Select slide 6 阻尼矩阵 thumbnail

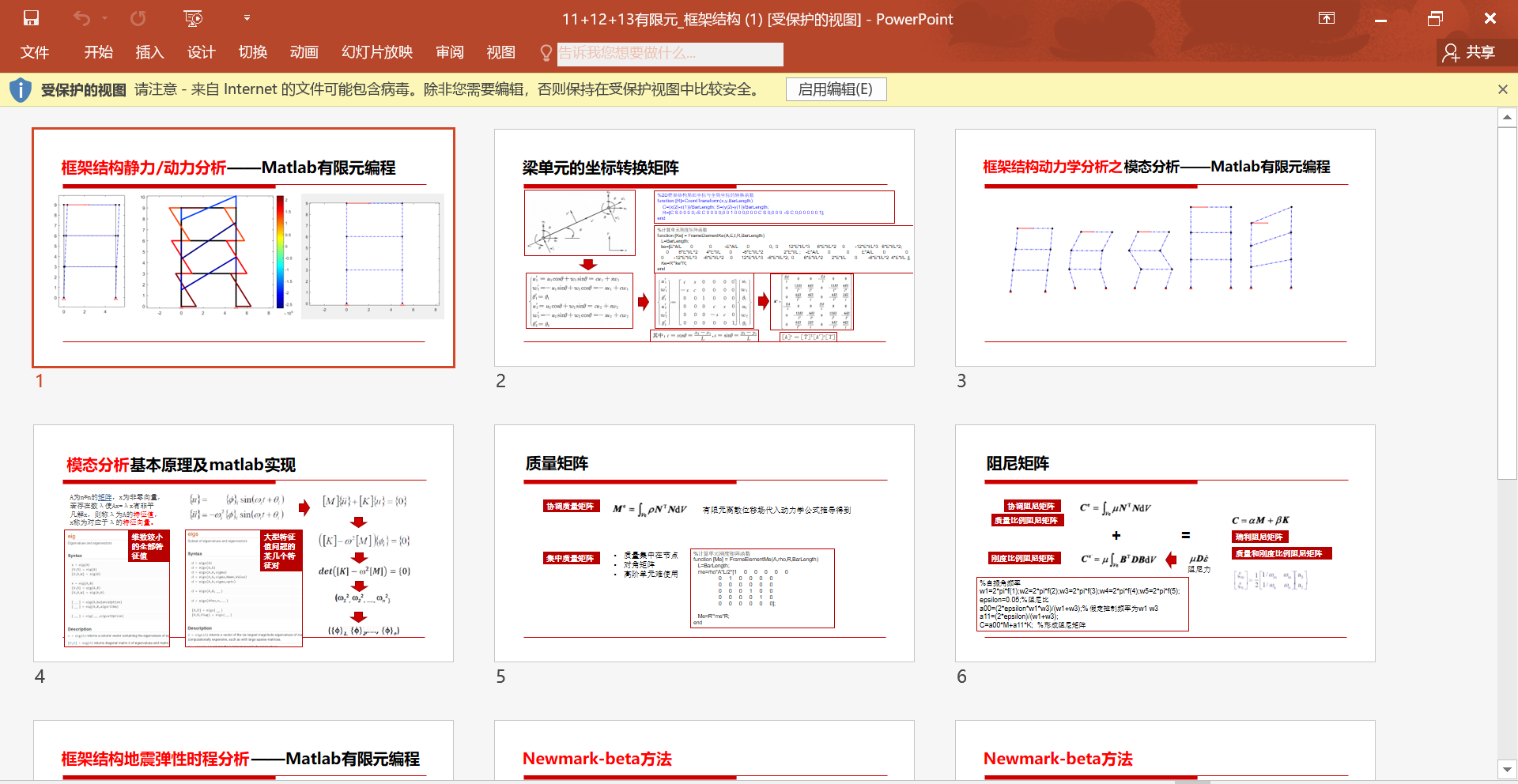[x=1165, y=543]
